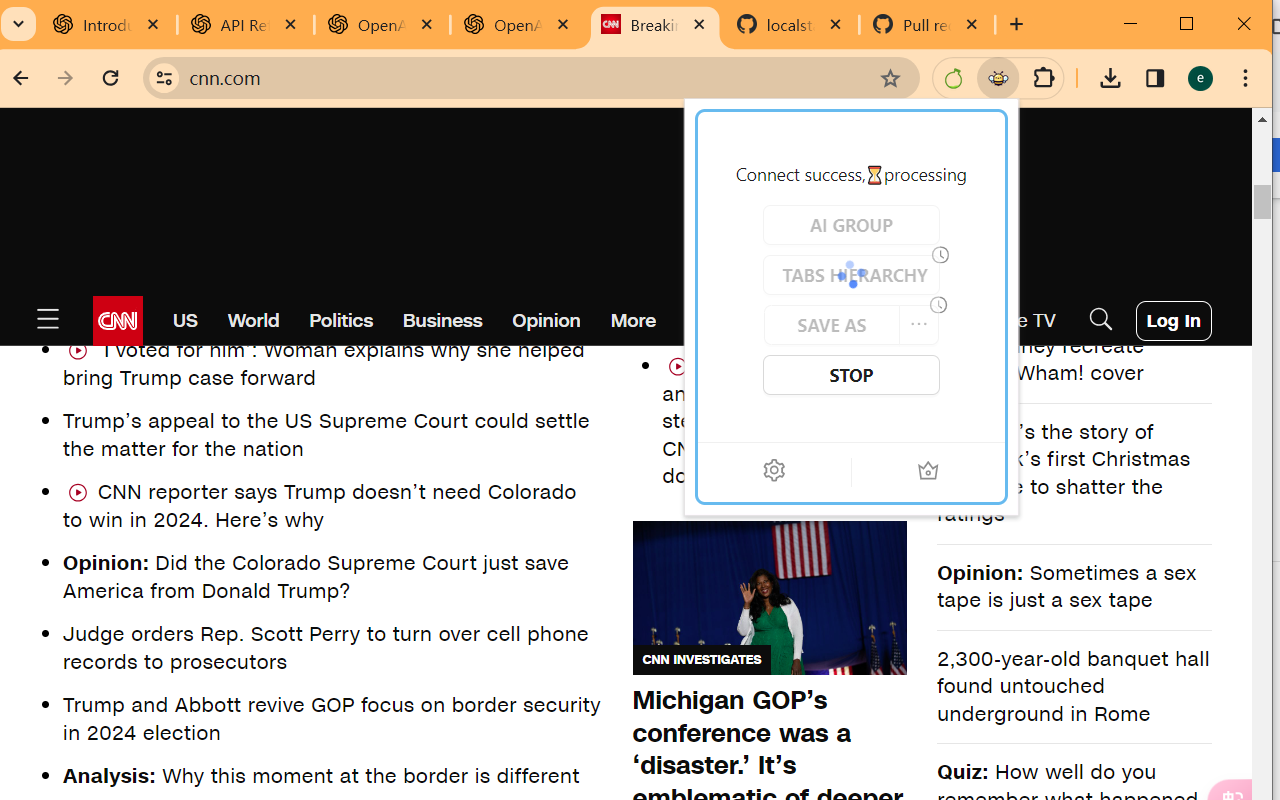Close the Introdu... tab
1280x800 pixels.
tap(153, 25)
